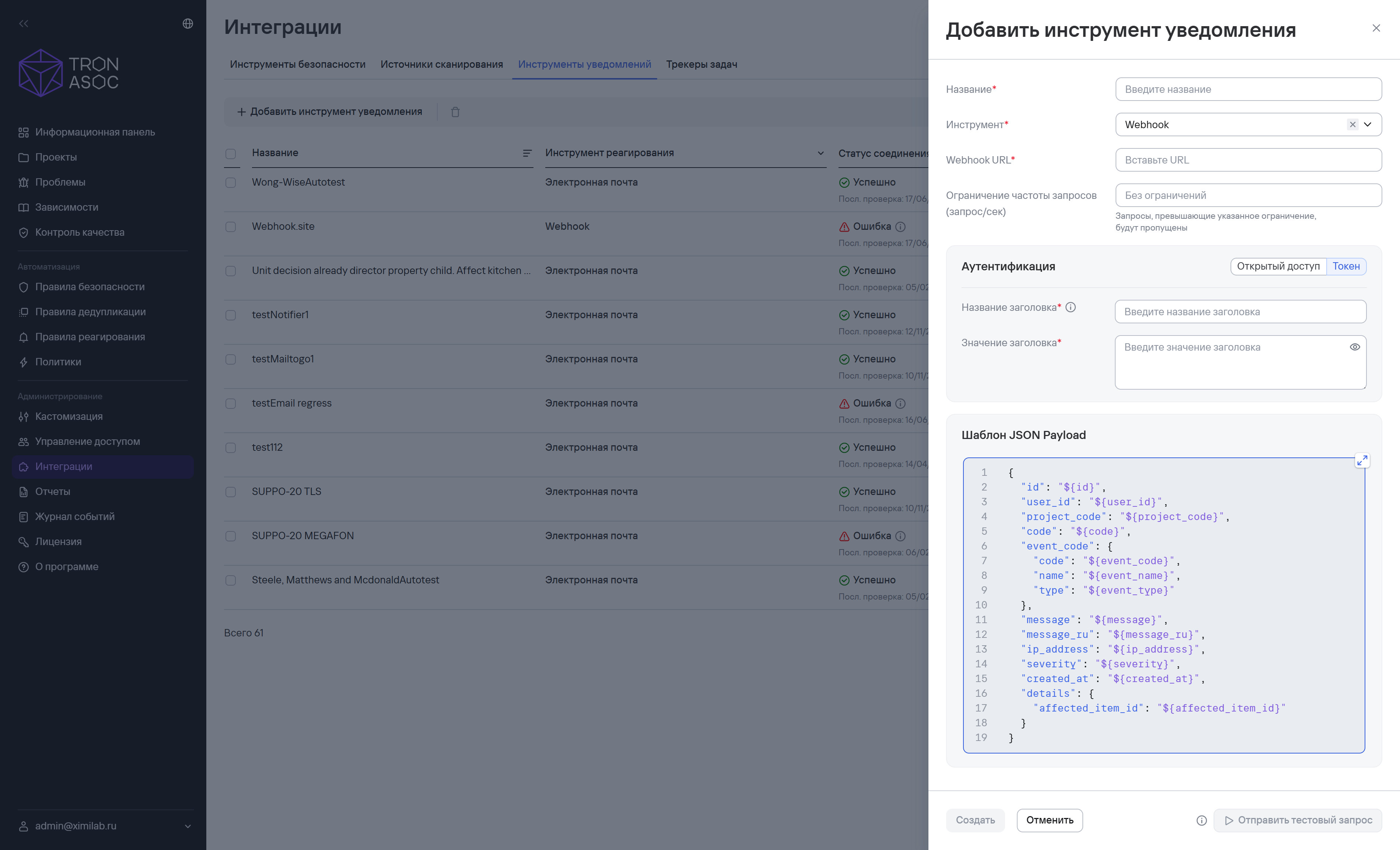Expand the JSON Payload editor fullscreen
1400x850 pixels.
(x=1362, y=460)
